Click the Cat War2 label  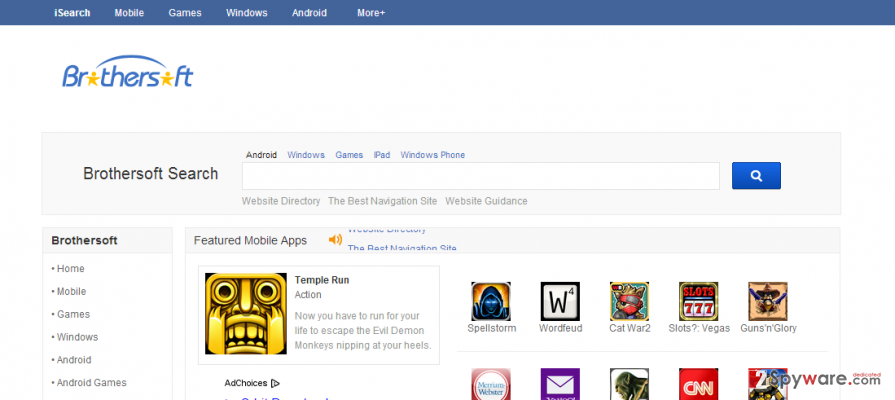630,328
